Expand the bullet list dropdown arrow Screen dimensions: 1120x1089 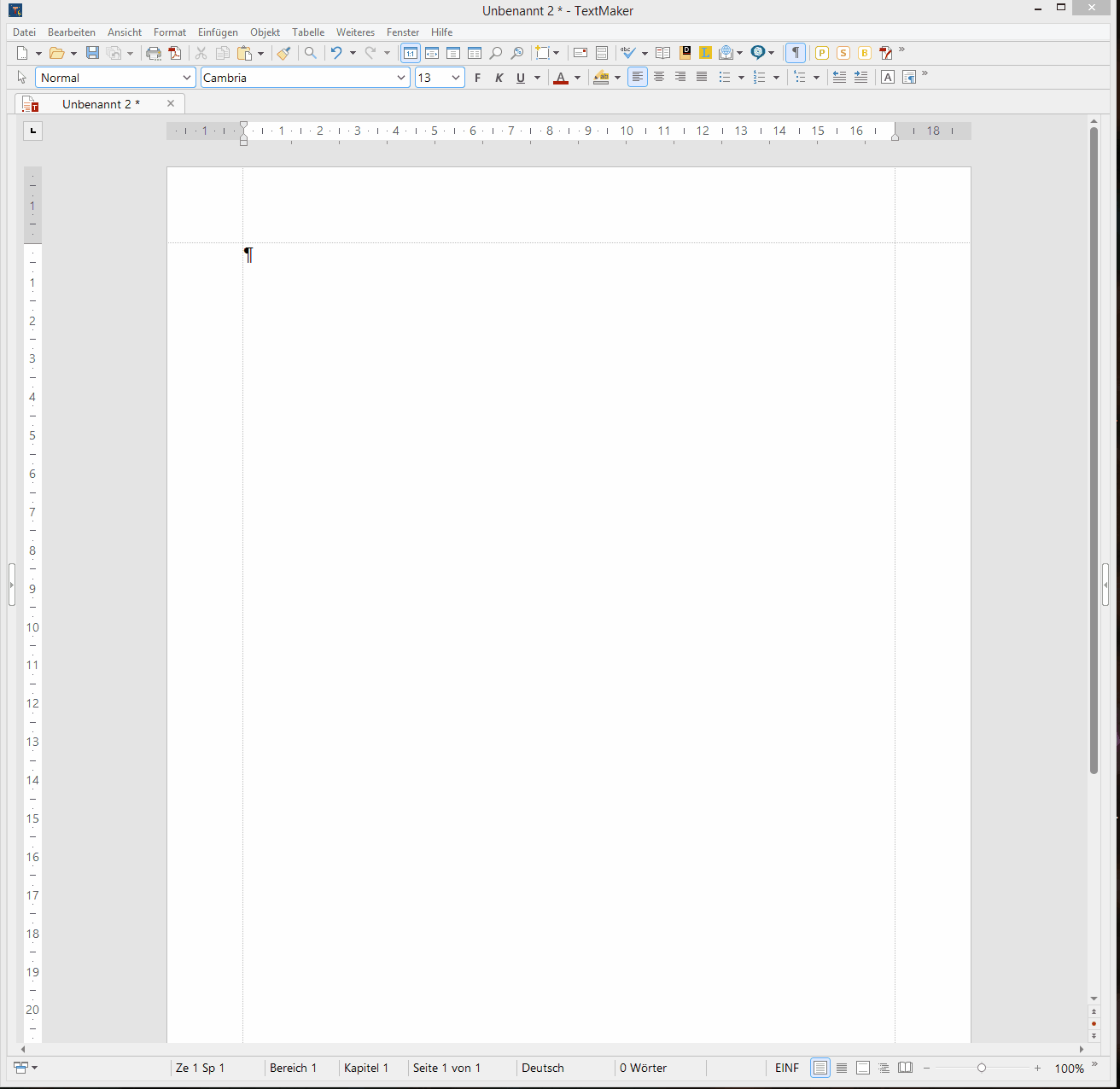(741, 78)
